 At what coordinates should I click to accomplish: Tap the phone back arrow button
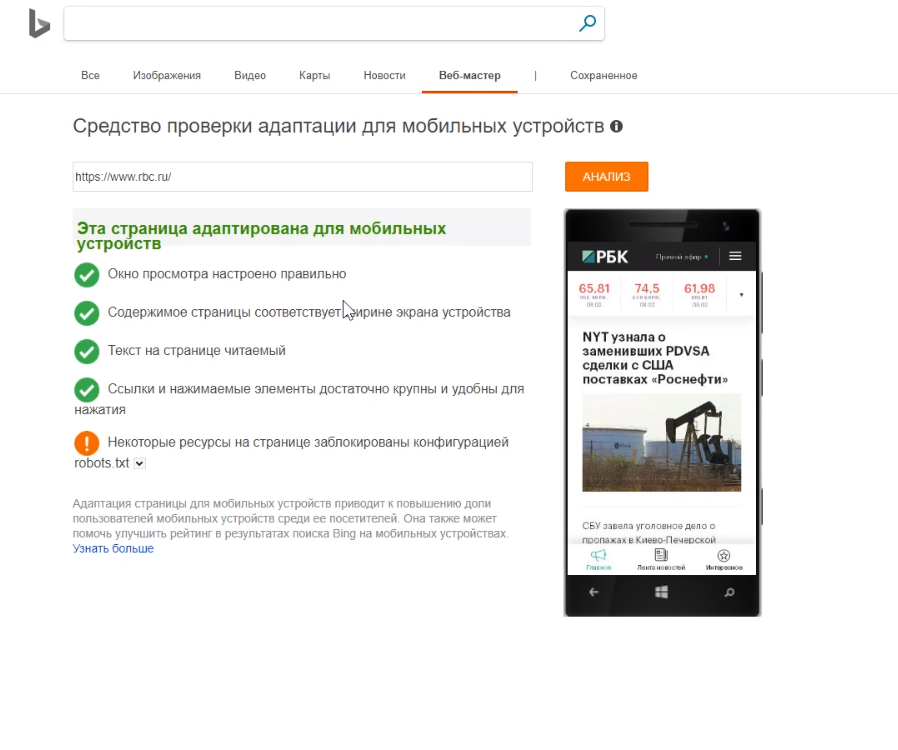(594, 592)
